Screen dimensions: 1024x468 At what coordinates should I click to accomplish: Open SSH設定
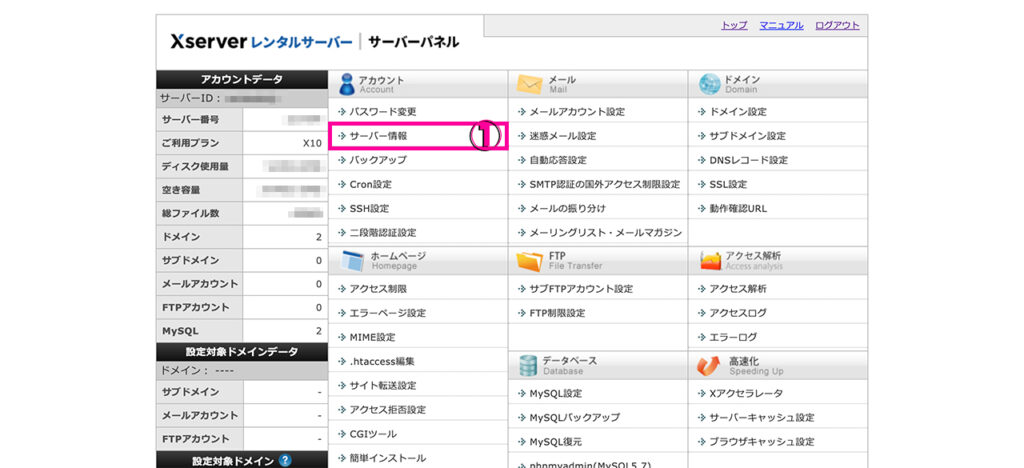pyautogui.click(x=369, y=208)
